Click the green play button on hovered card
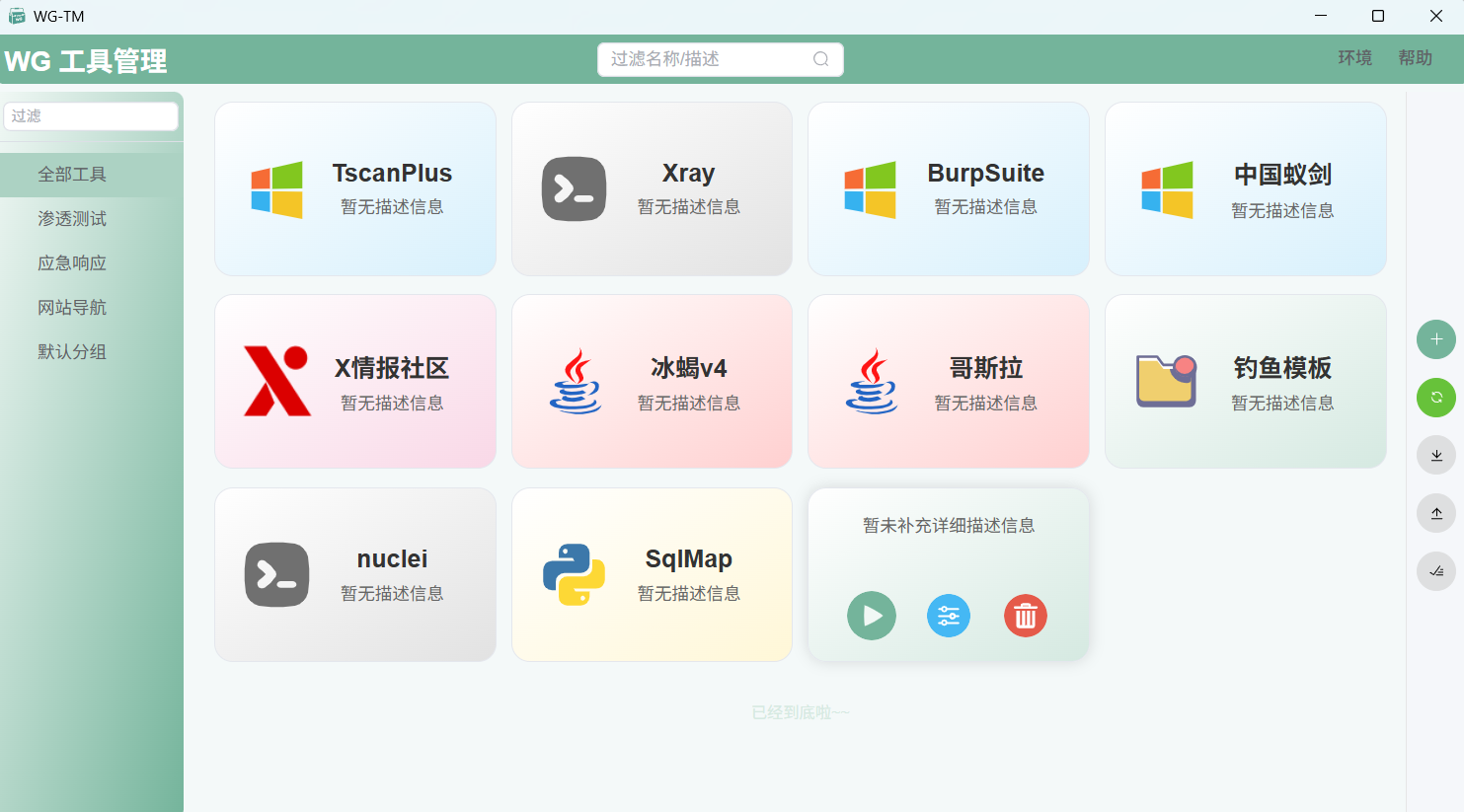This screenshot has width=1464, height=812. tap(871, 616)
